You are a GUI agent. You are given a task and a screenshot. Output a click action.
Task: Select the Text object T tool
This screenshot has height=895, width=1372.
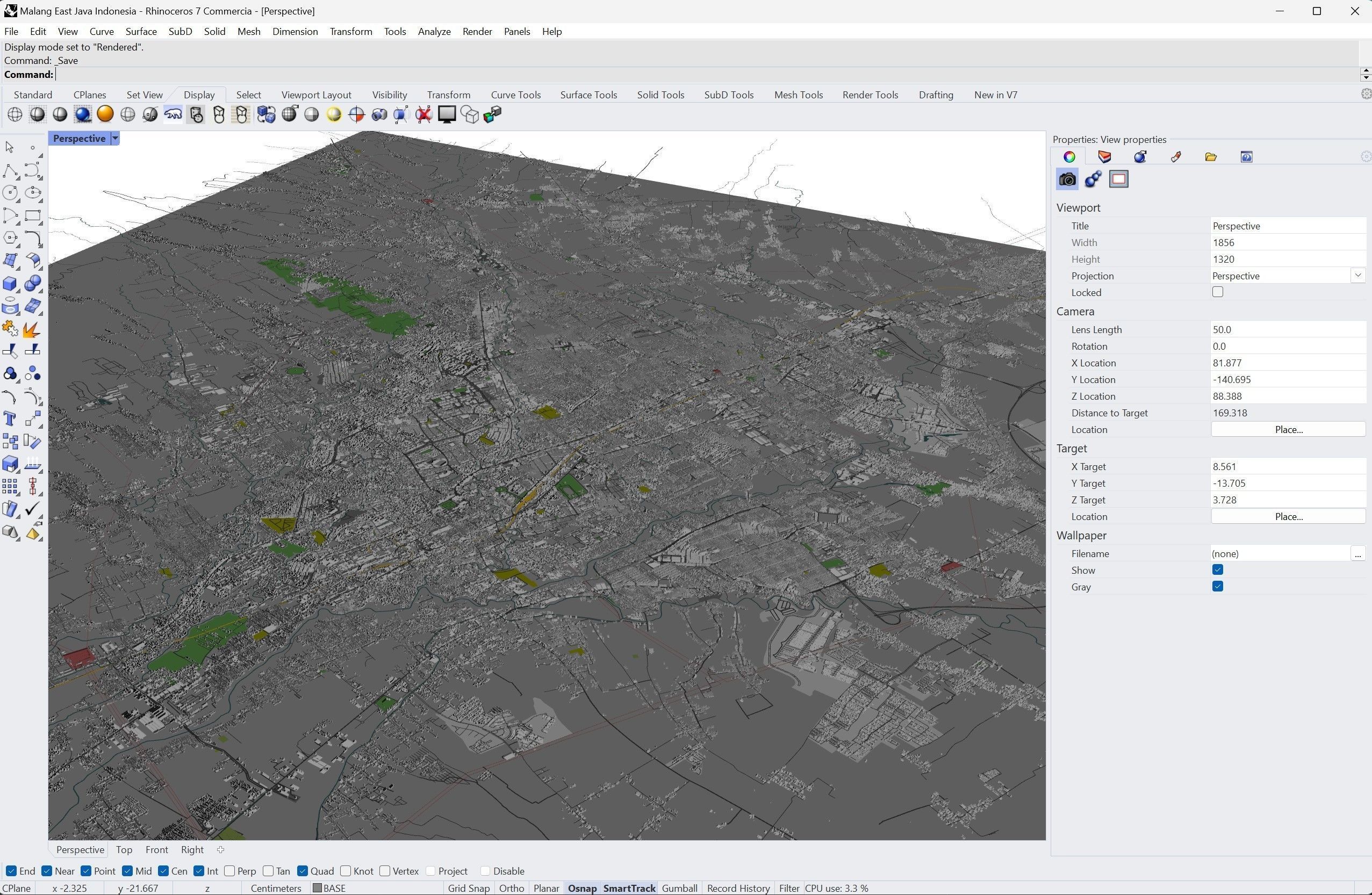pyautogui.click(x=10, y=419)
